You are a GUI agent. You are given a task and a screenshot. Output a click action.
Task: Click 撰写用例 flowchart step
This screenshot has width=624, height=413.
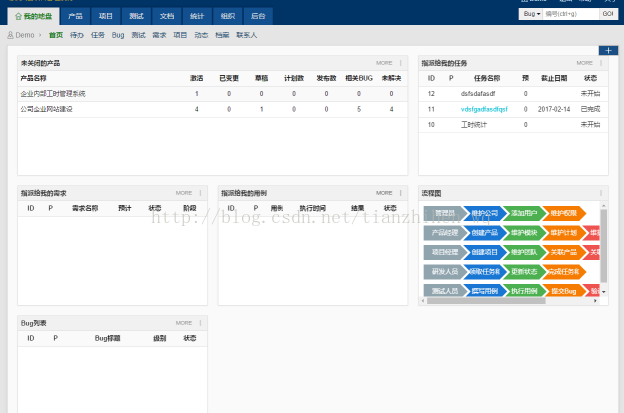tap(484, 291)
